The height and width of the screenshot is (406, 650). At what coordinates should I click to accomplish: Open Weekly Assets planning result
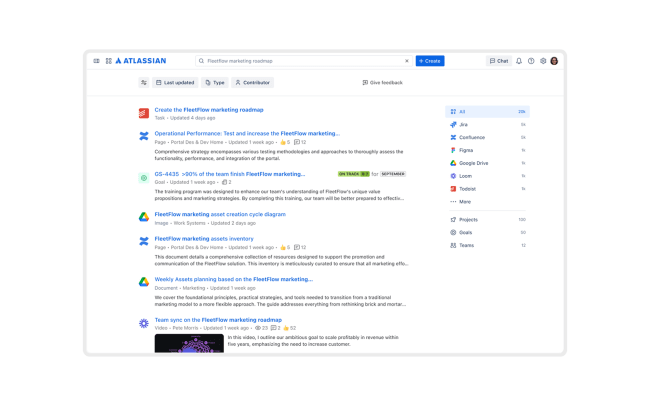coord(234,280)
